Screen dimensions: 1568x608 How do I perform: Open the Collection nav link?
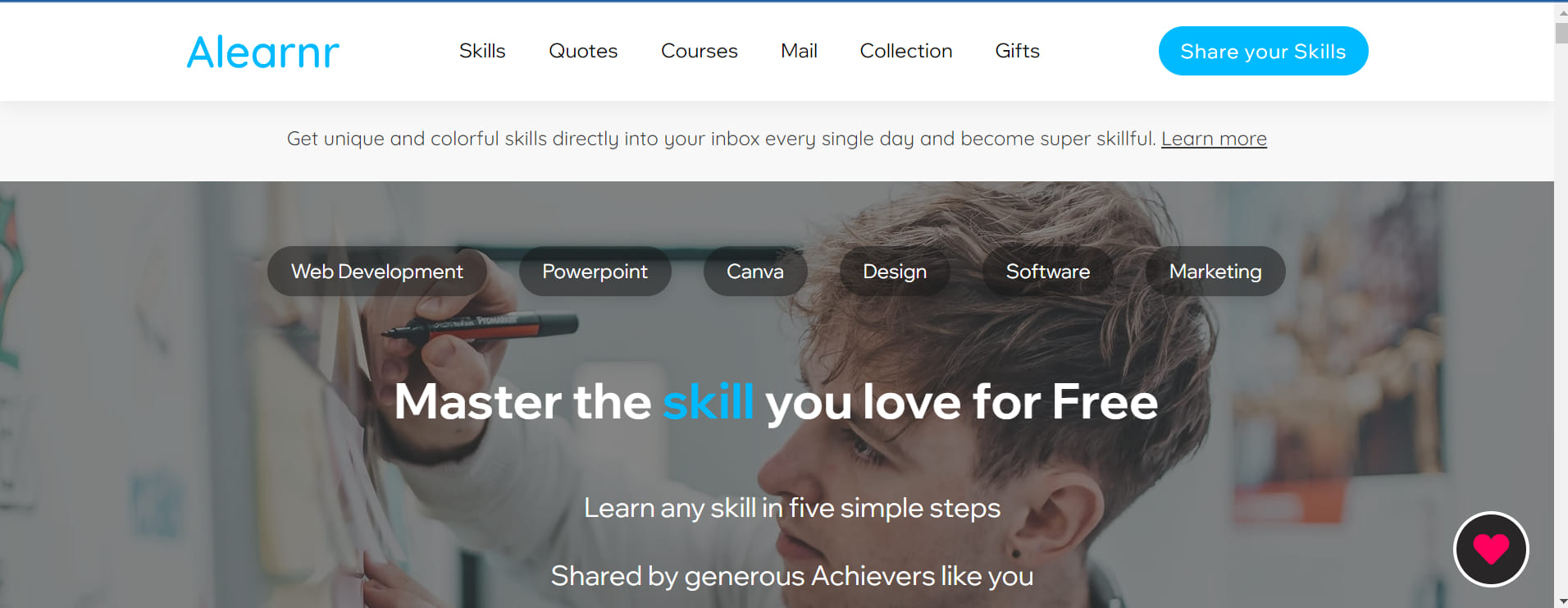906,51
